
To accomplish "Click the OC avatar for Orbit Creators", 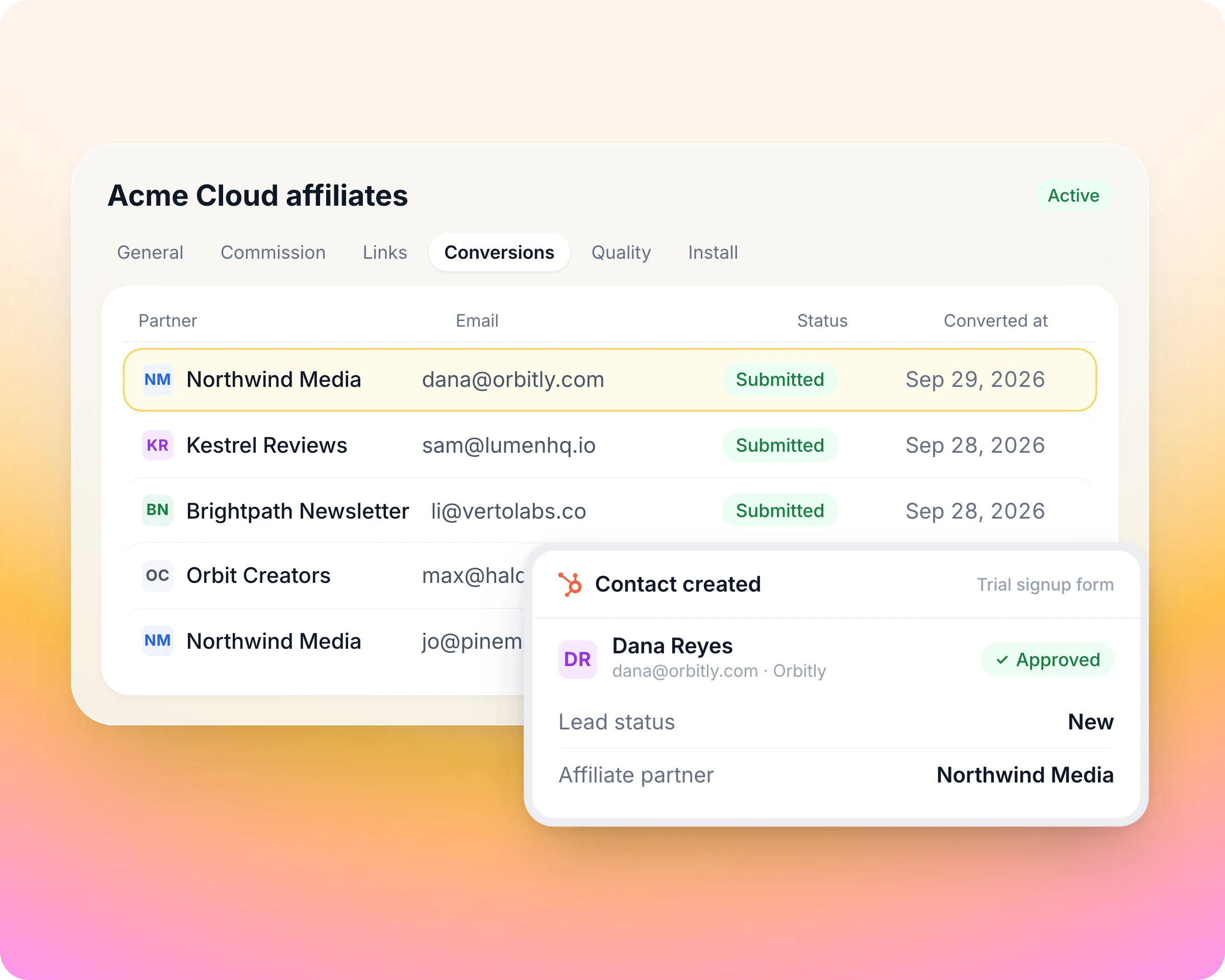I will click(x=157, y=576).
